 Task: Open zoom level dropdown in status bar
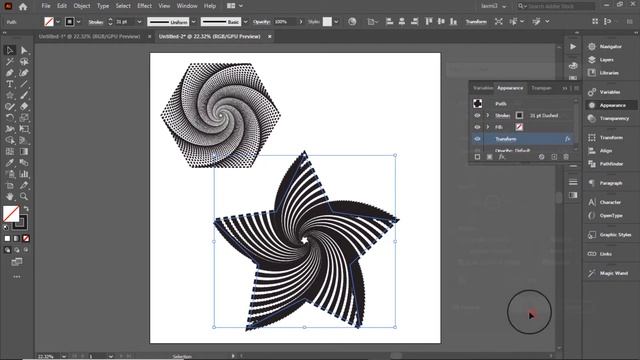point(64,356)
